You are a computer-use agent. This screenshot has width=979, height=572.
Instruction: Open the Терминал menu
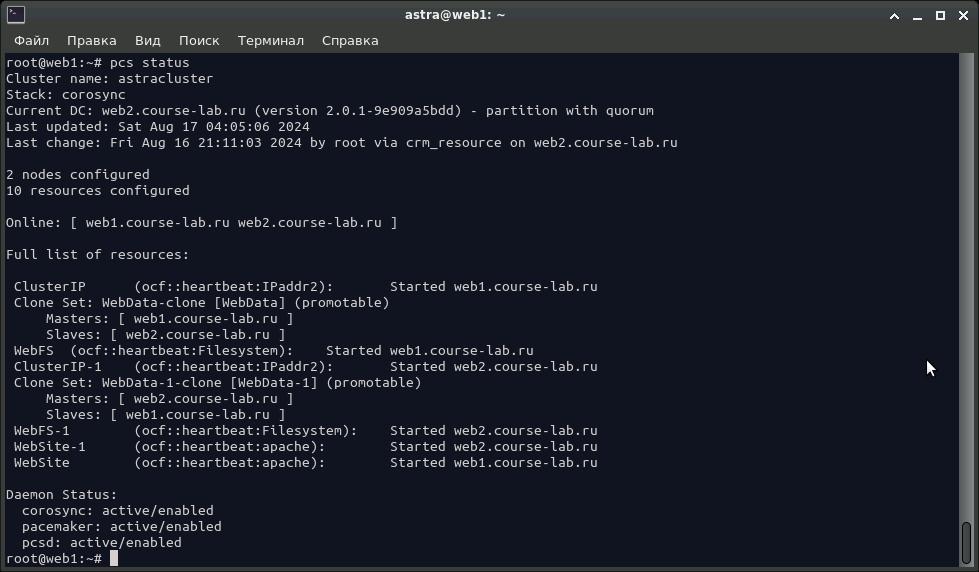(270, 40)
